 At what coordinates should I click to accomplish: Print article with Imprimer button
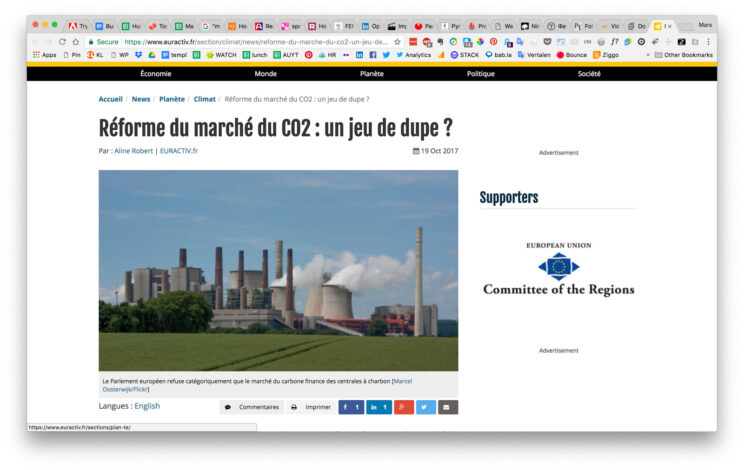(311, 407)
